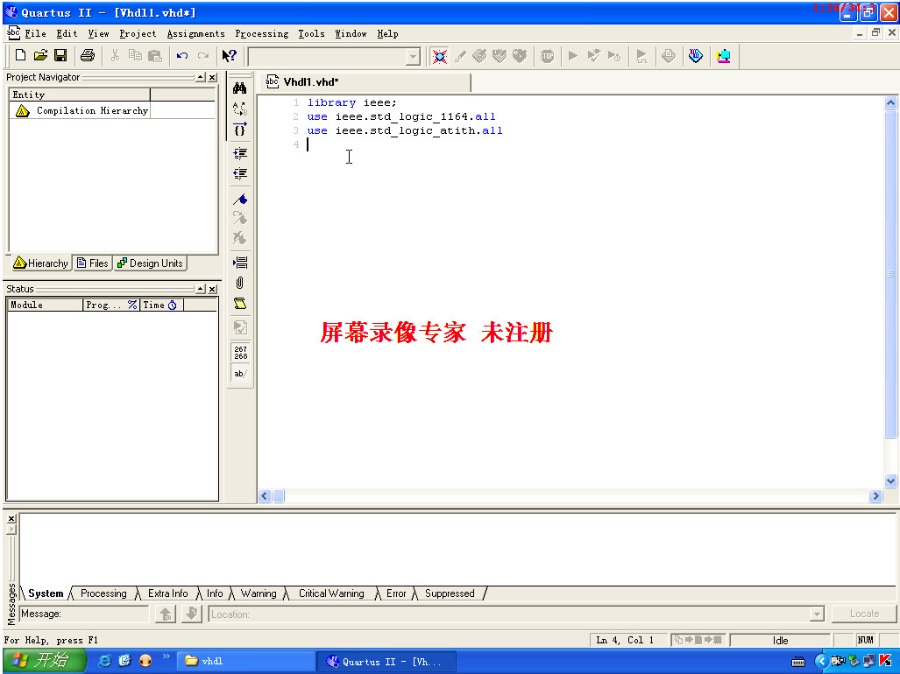The width and height of the screenshot is (900, 674).
Task: Open the Settings icon beside the project dropdown
Action: pyautogui.click(x=440, y=56)
